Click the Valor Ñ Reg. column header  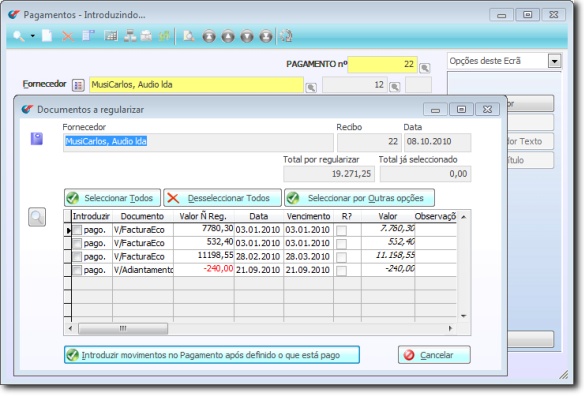(203, 216)
